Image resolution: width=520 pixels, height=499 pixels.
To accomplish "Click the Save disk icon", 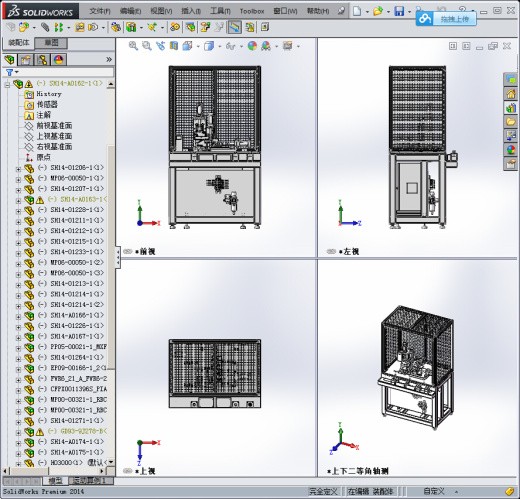I will pos(399,11).
